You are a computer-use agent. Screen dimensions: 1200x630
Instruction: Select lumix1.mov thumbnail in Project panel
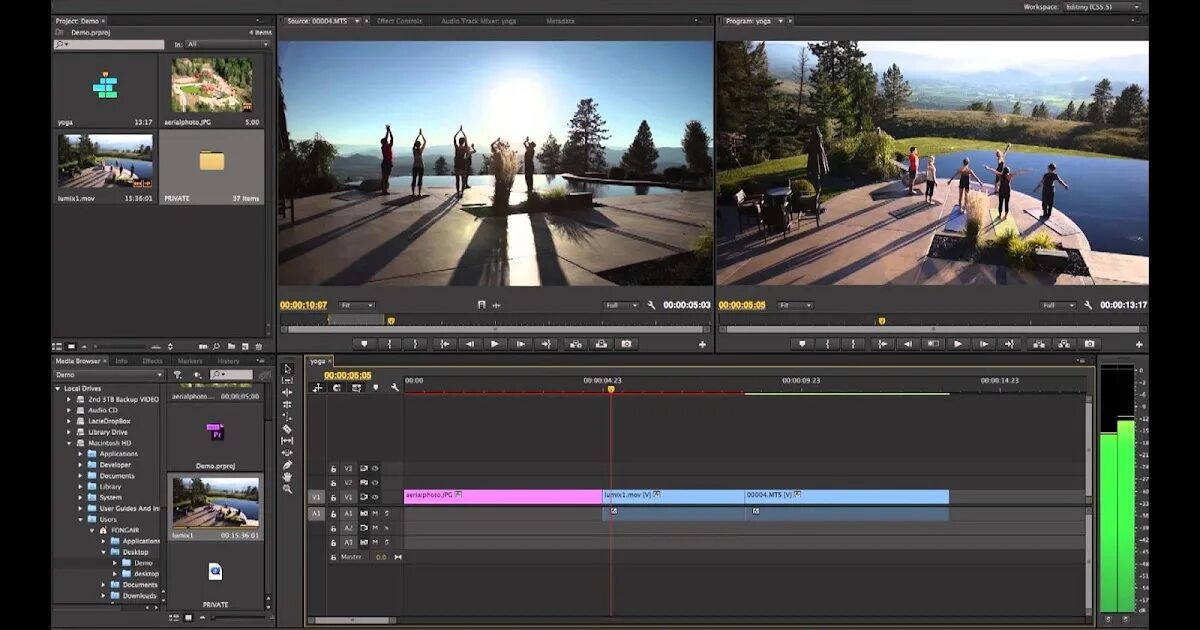pos(105,162)
